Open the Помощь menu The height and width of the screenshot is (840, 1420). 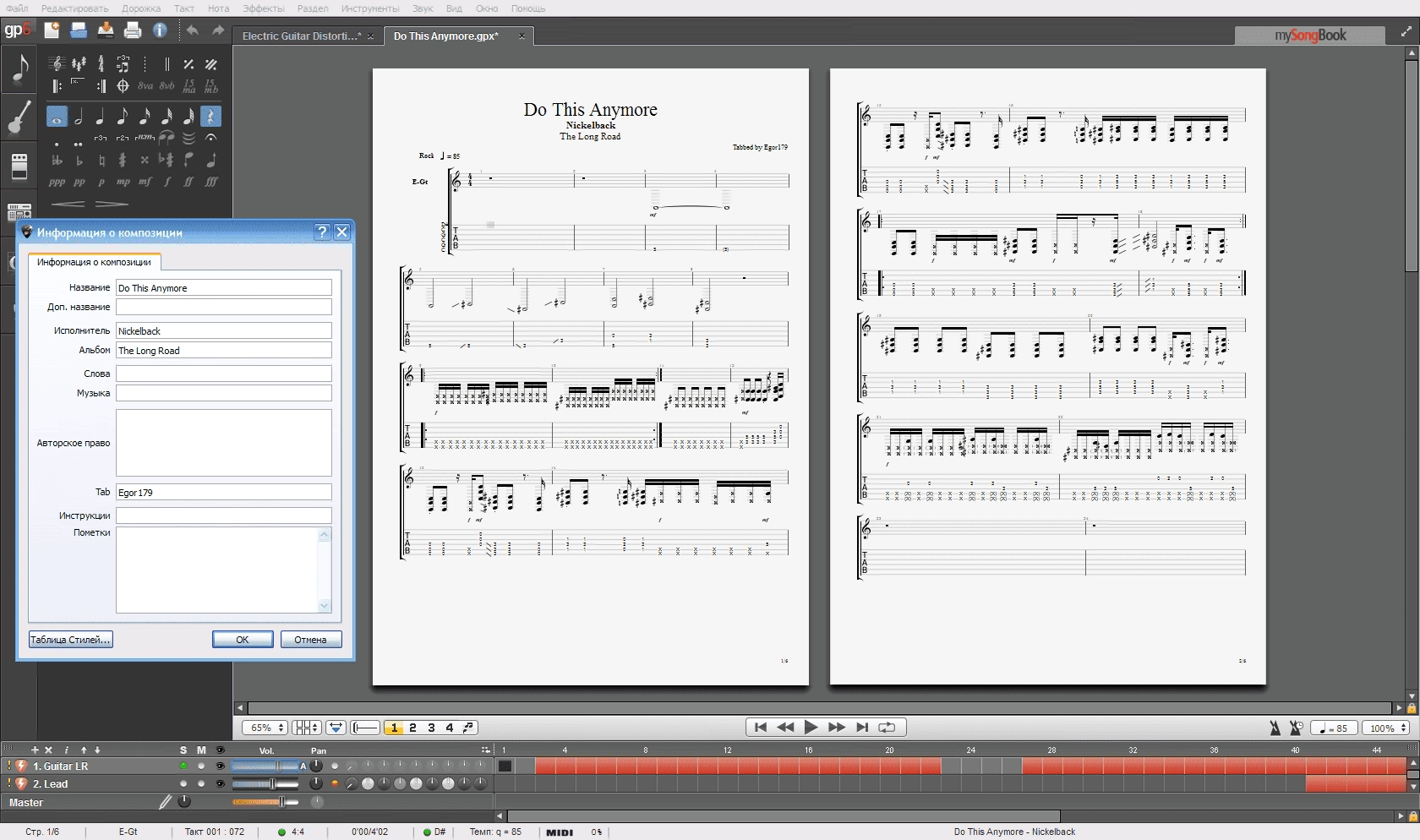tap(528, 8)
